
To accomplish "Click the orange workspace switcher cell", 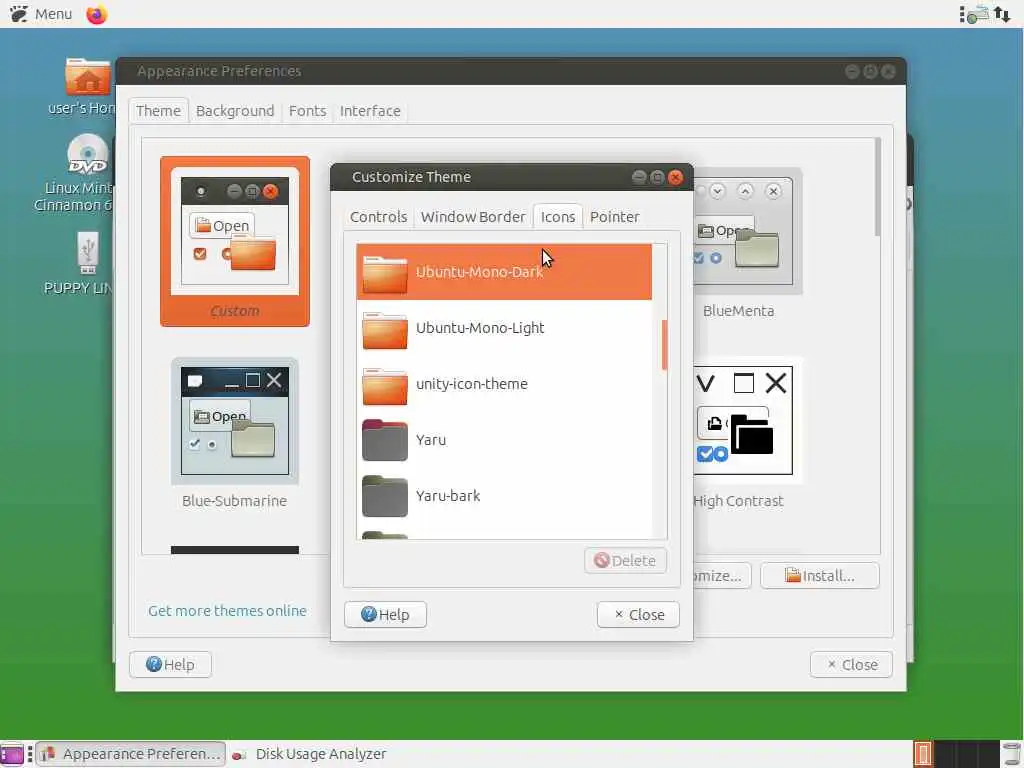I will [923, 754].
